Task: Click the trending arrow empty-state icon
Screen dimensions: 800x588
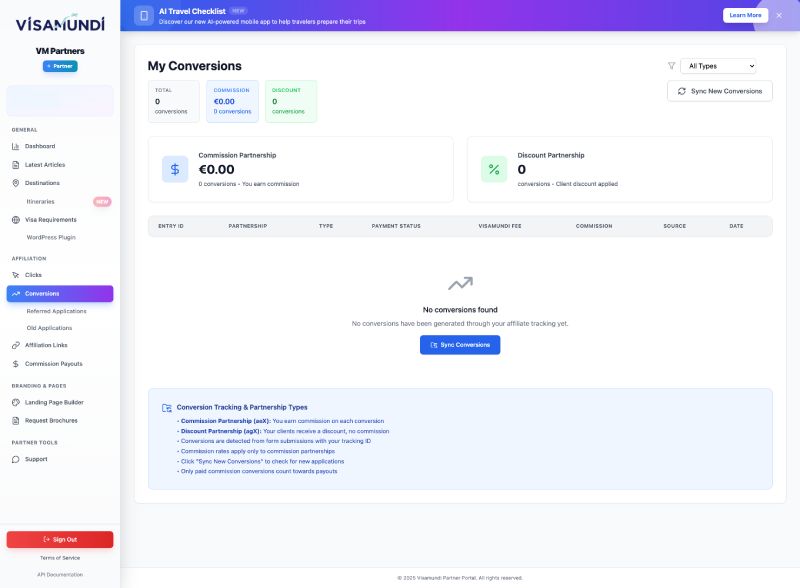Action: coord(460,284)
